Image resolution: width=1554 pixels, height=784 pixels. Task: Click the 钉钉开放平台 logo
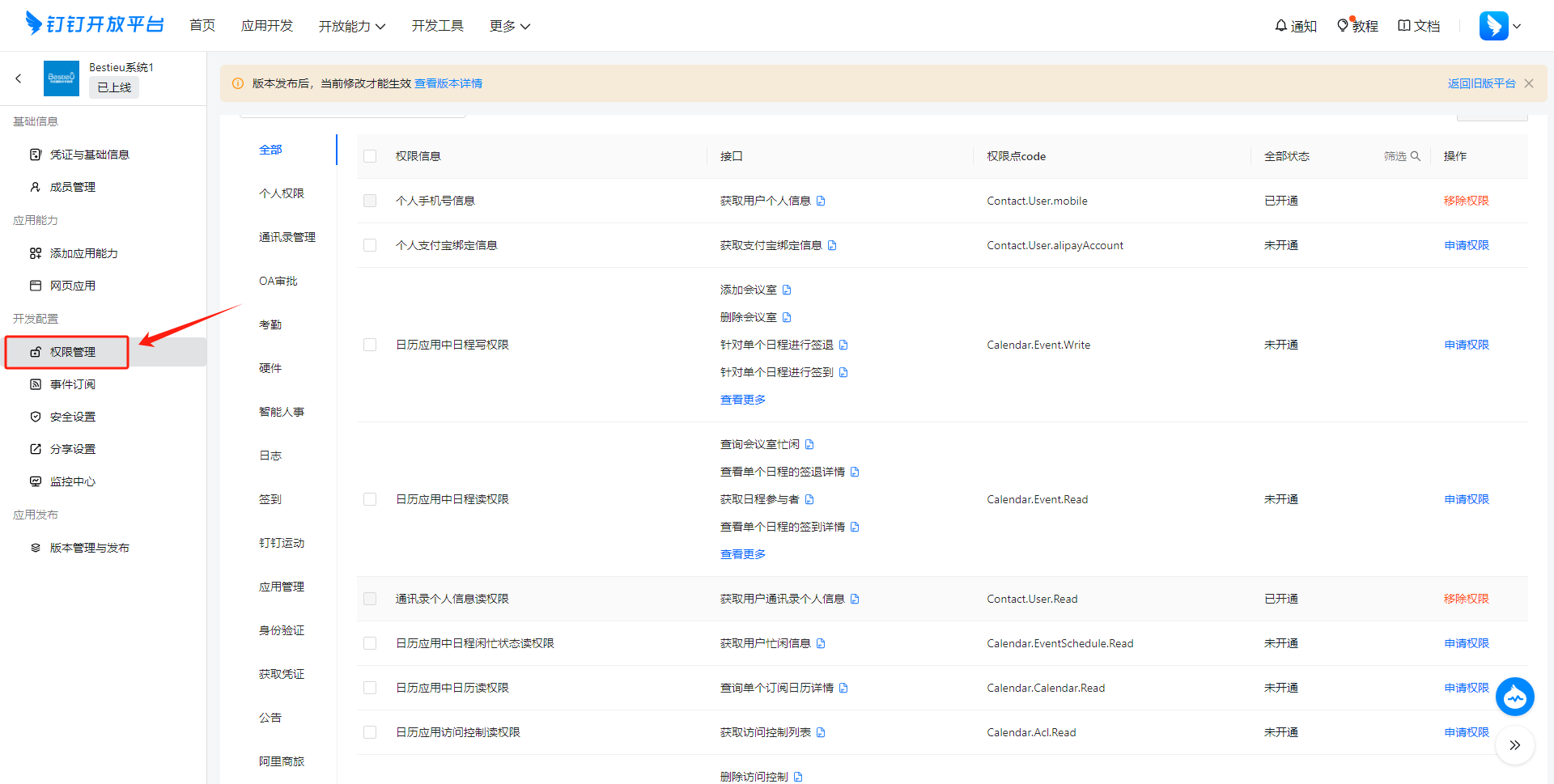95,24
